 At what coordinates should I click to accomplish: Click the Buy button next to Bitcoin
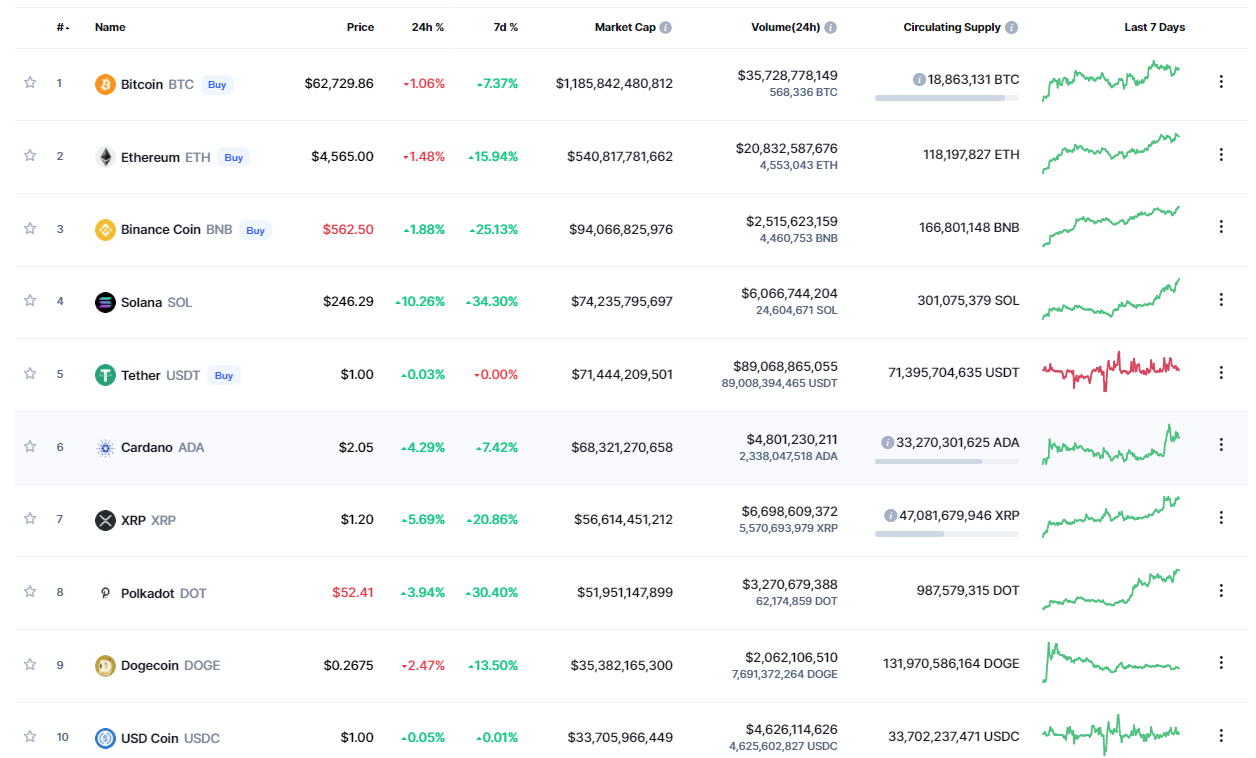click(x=217, y=85)
